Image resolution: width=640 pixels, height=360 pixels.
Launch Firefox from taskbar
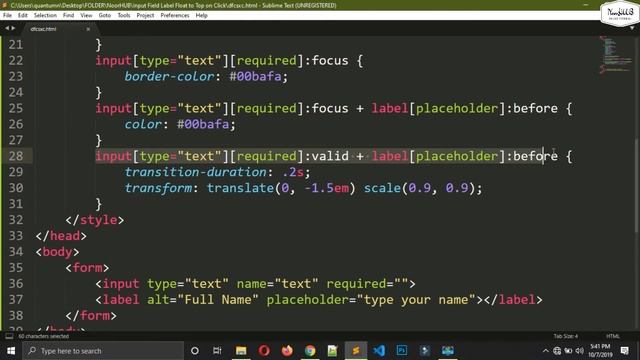click(x=287, y=351)
